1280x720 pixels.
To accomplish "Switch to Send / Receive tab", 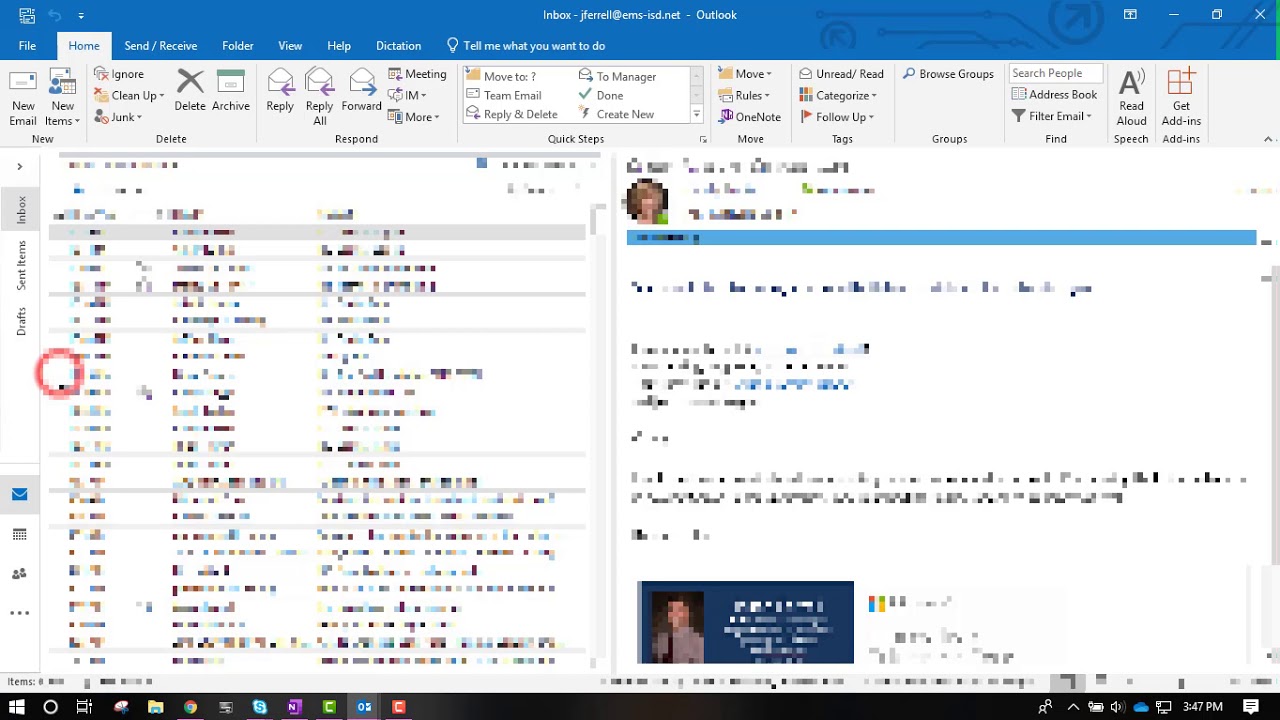I will [161, 46].
